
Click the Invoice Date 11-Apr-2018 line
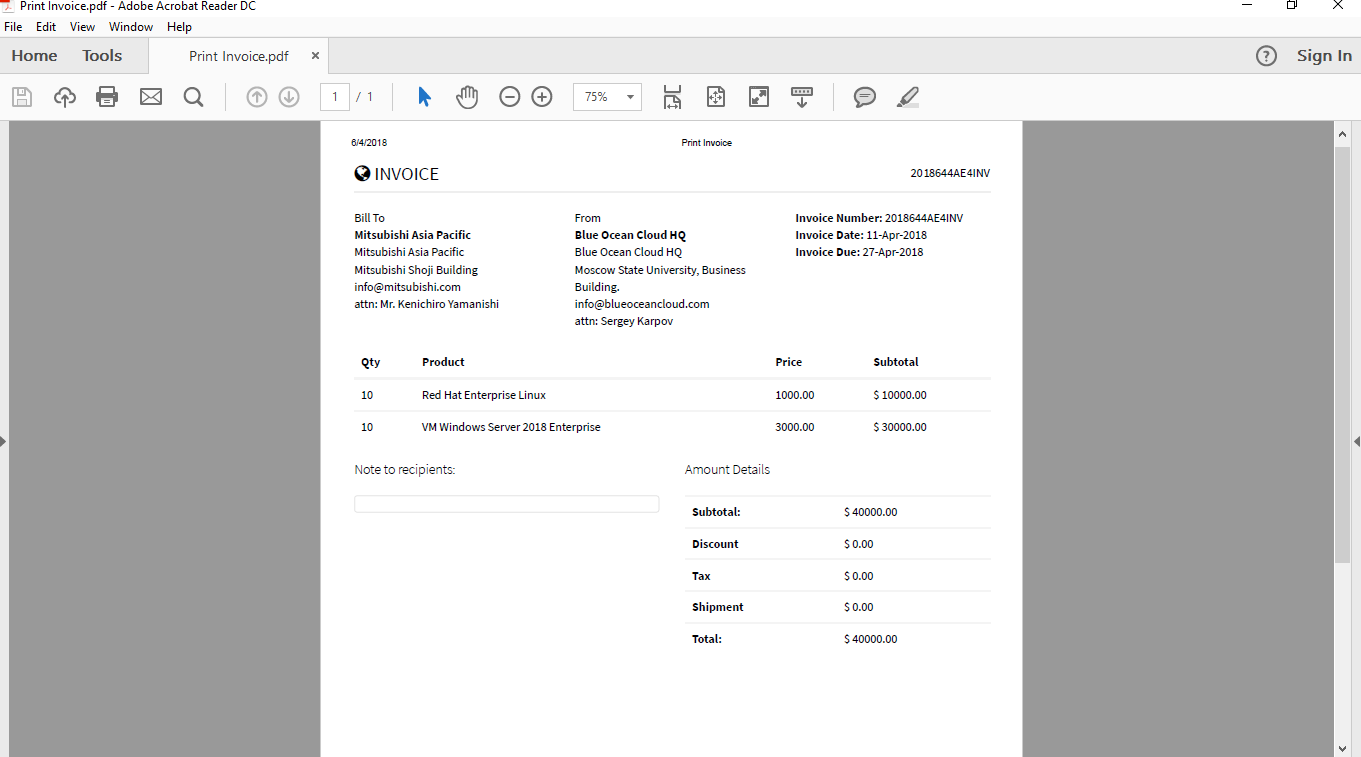point(861,235)
